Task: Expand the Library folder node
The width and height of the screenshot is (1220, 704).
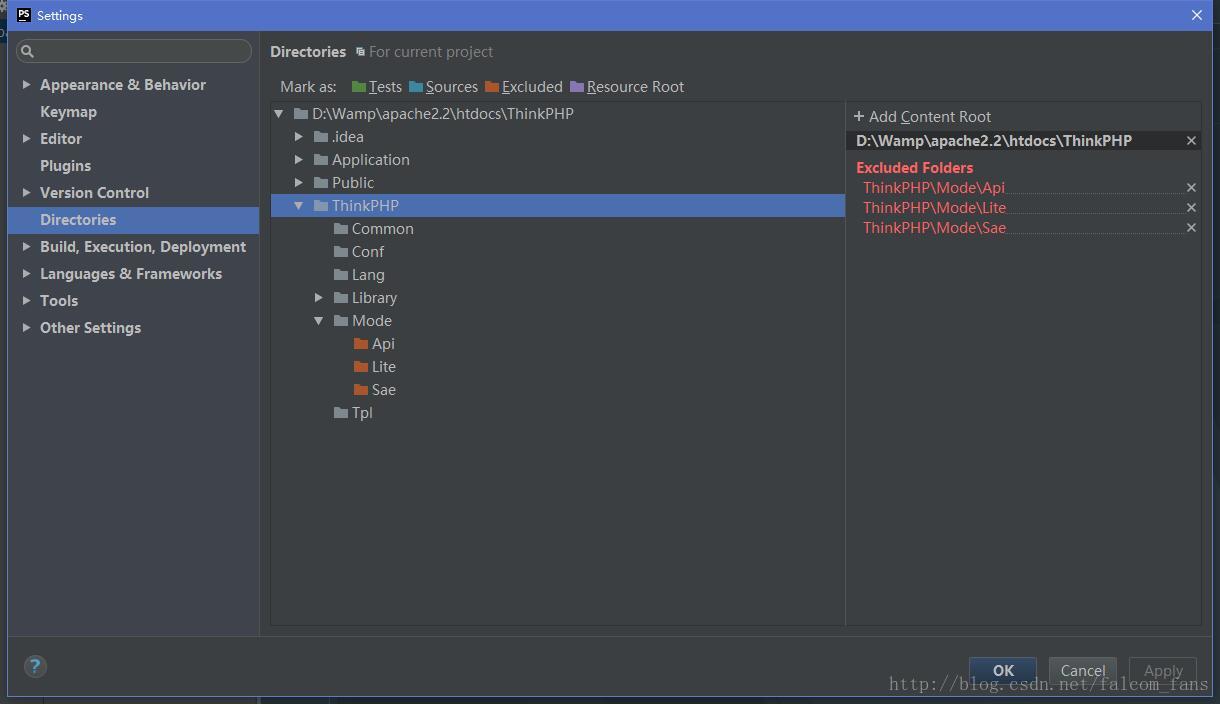Action: coord(319,297)
